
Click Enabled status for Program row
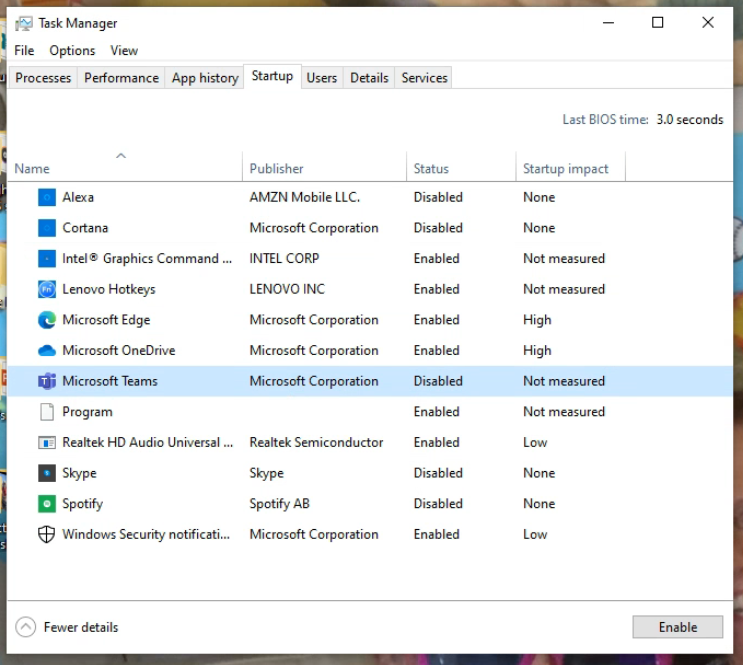(436, 411)
